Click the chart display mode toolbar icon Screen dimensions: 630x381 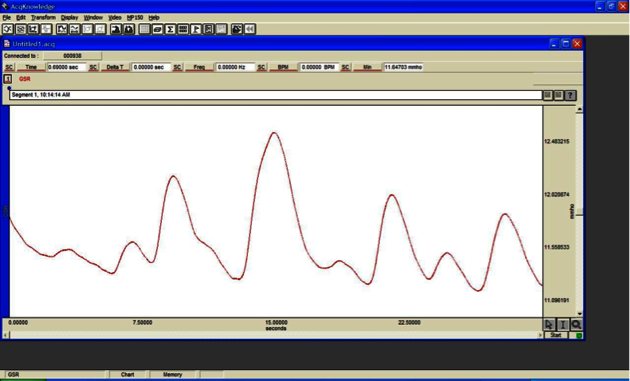[x=62, y=29]
